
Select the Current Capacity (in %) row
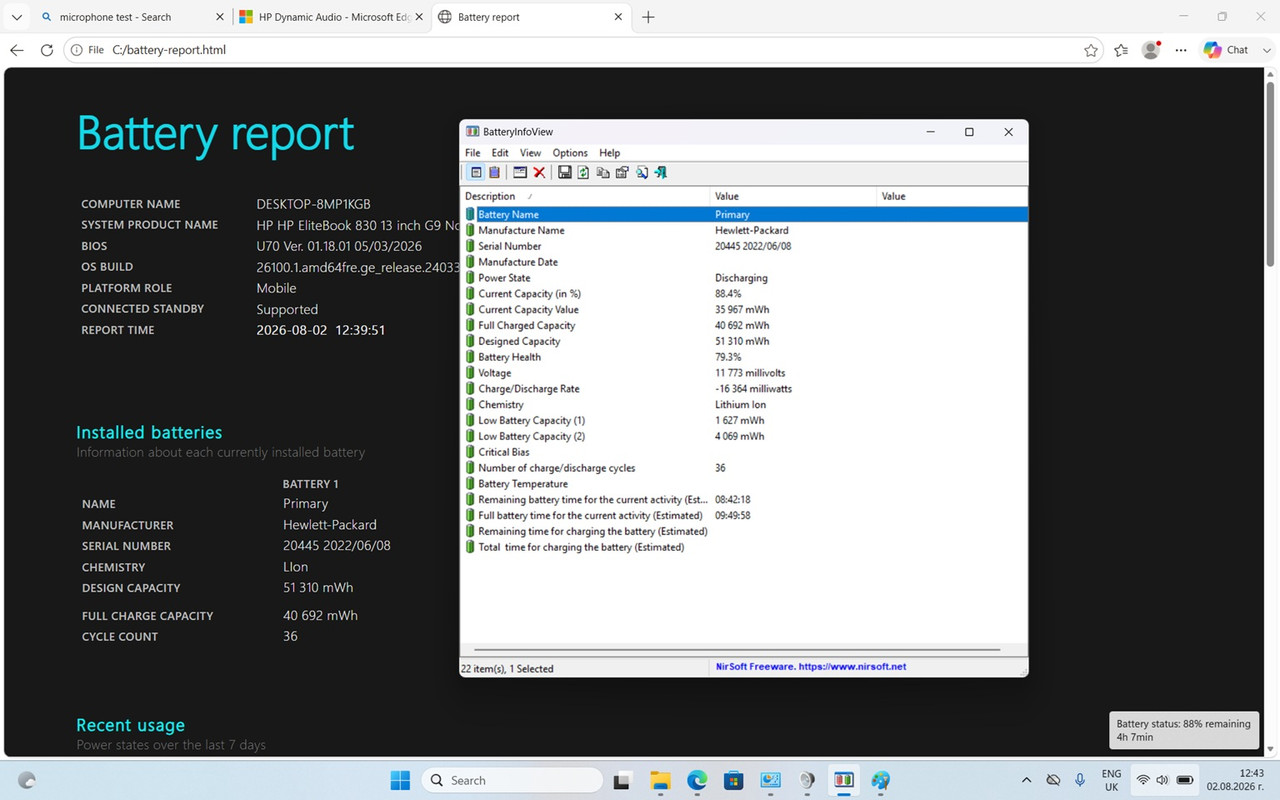tap(744, 294)
